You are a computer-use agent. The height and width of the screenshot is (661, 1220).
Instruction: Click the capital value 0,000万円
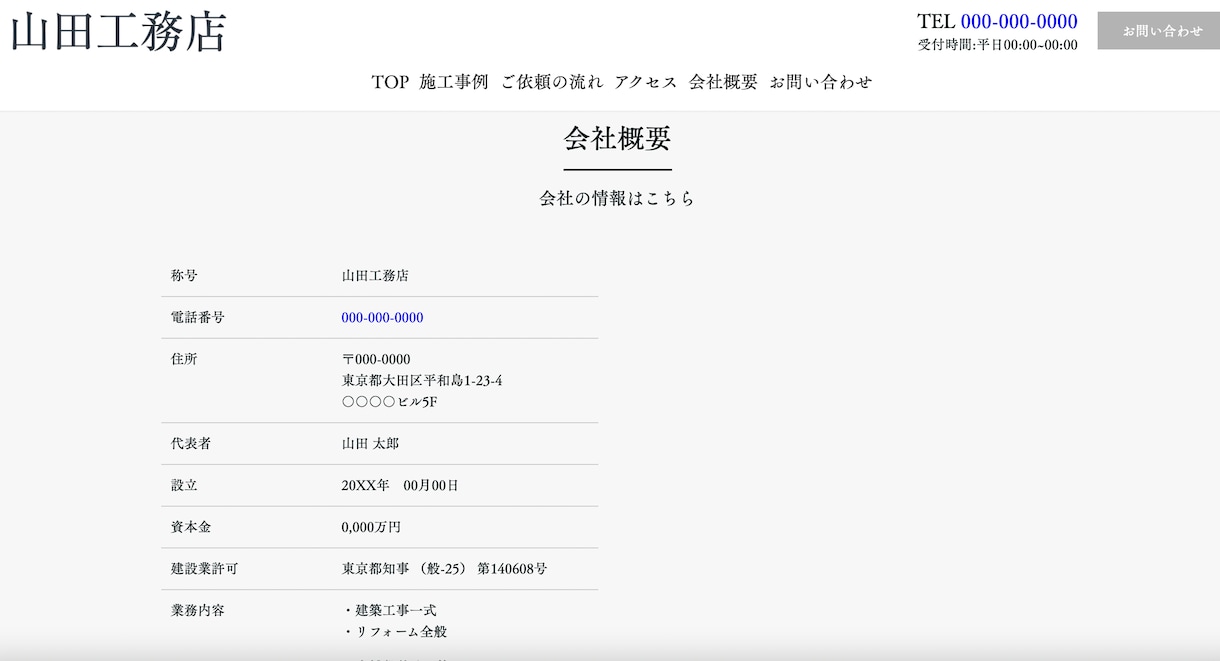coord(371,527)
